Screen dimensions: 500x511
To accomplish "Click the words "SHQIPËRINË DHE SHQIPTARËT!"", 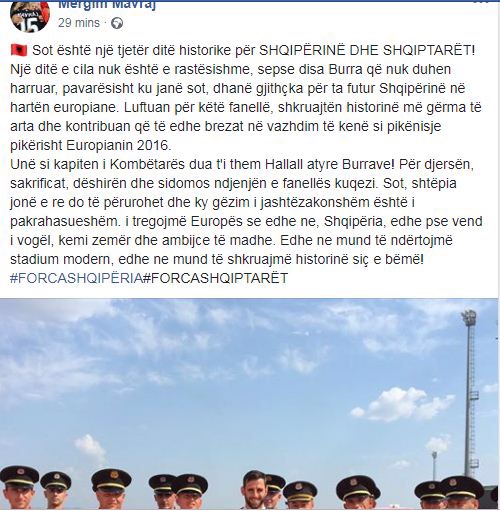I will point(367,50).
